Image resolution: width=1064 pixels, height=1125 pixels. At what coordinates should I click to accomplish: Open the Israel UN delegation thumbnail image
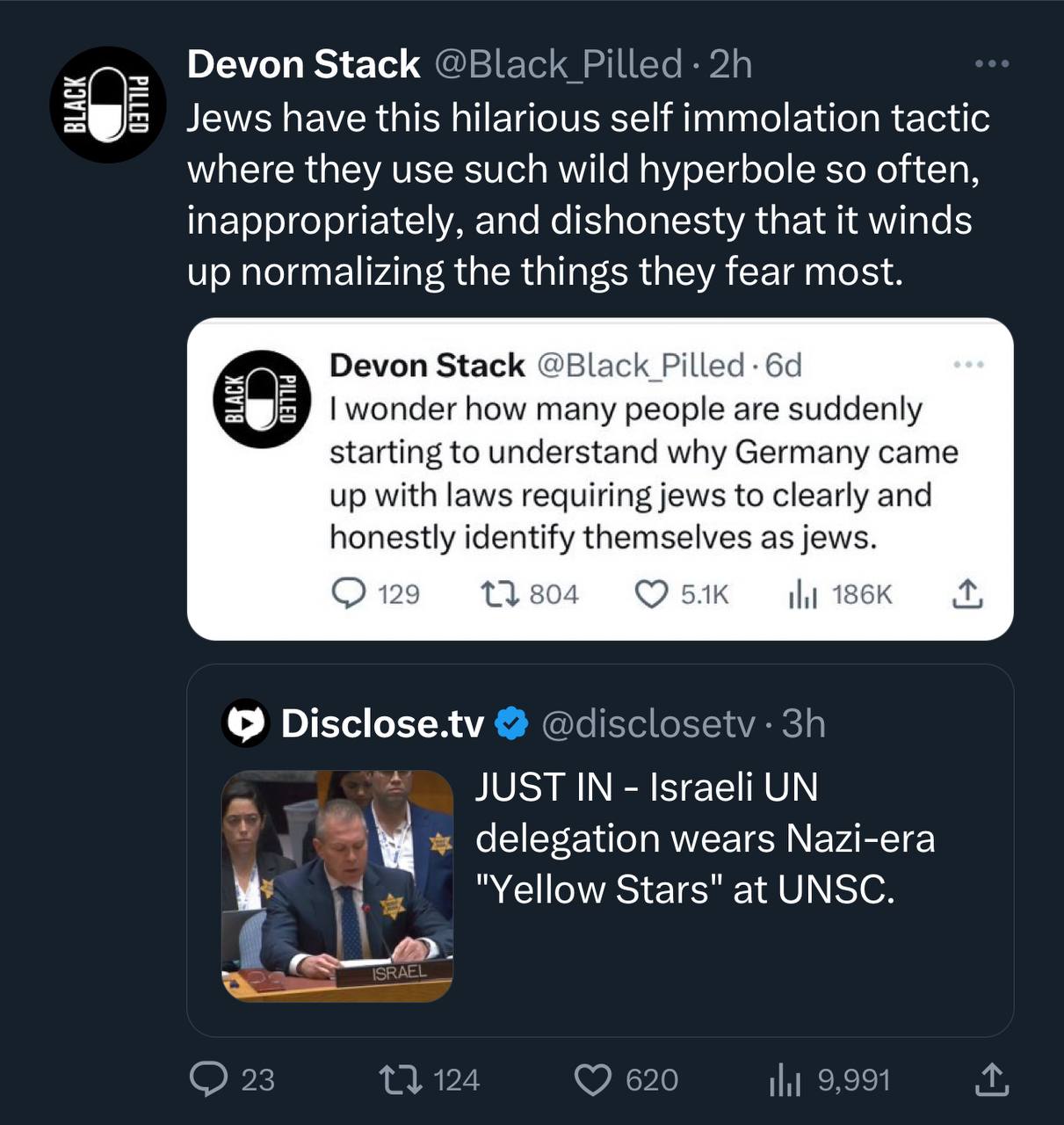tap(337, 886)
